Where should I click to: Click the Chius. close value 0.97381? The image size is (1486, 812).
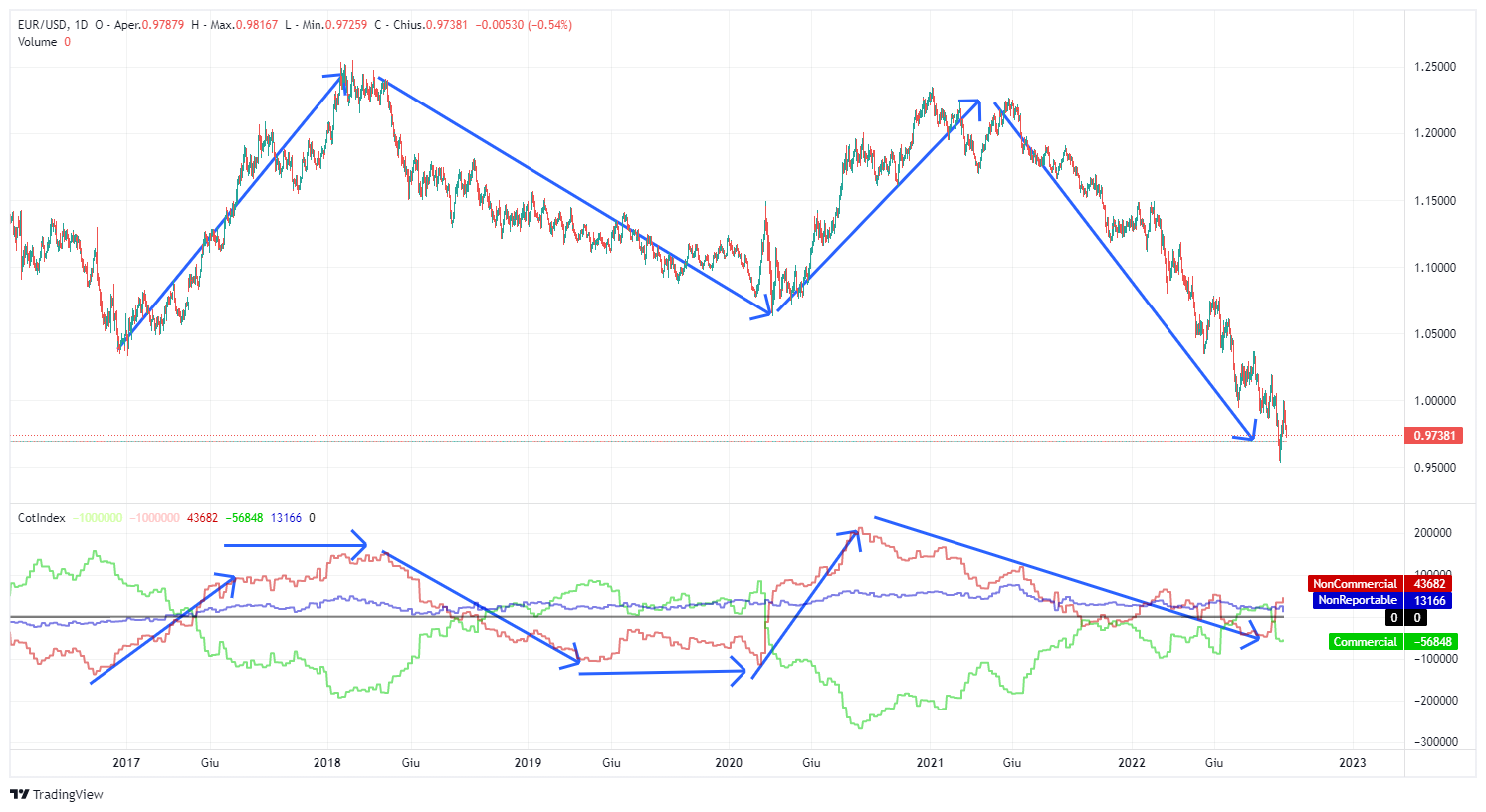point(446,25)
